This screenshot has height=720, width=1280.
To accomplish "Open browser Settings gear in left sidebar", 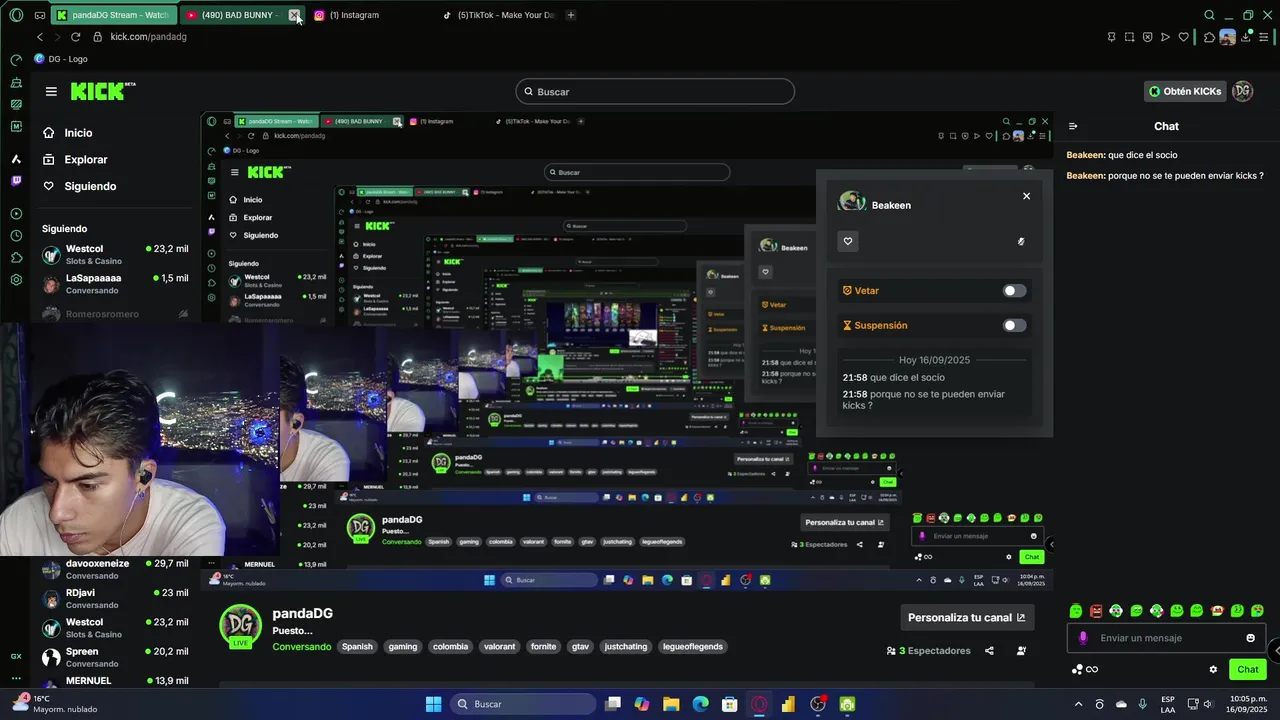I will pyautogui.click(x=16, y=280).
